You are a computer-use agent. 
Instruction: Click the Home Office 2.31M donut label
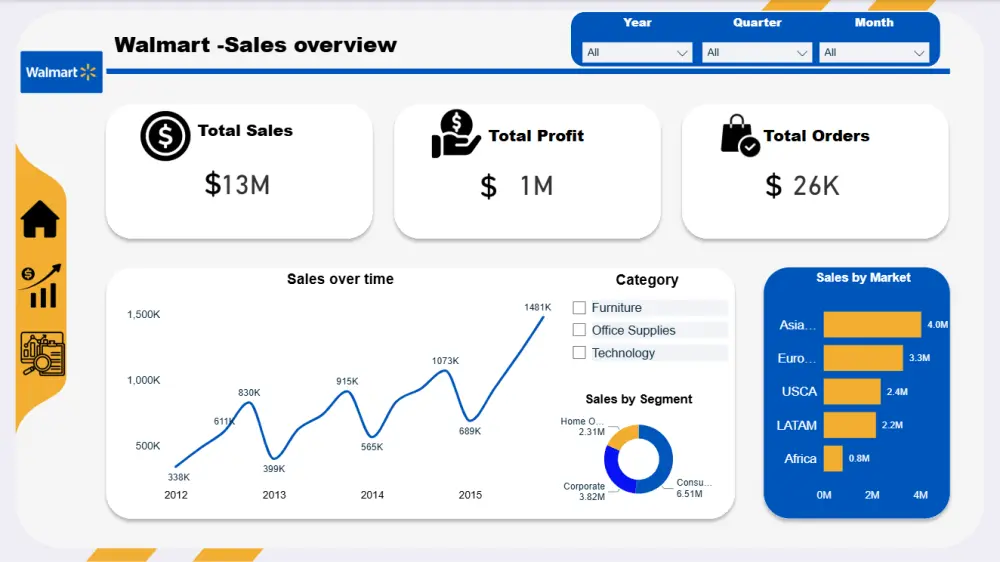tap(582, 427)
